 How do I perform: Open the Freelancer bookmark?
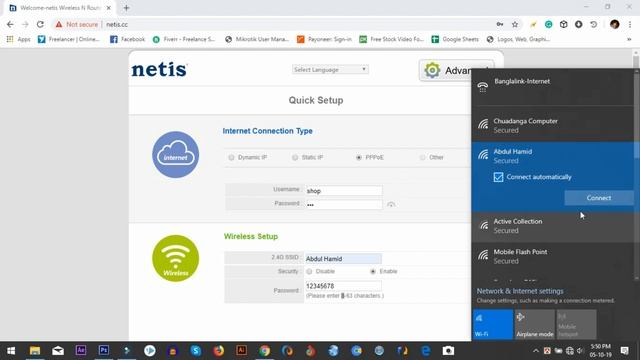69,39
